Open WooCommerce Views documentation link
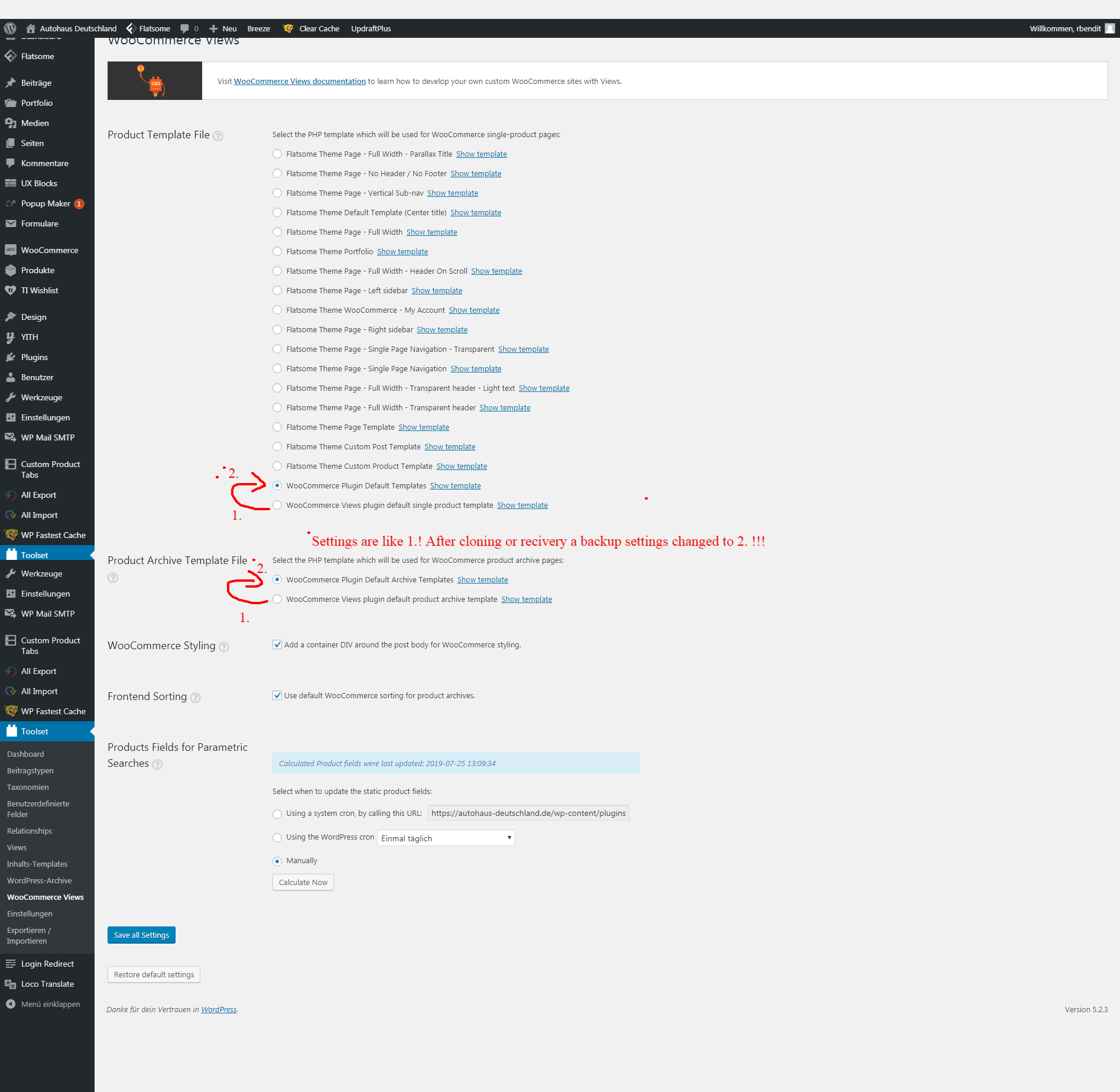The image size is (1120, 1092). tap(300, 81)
